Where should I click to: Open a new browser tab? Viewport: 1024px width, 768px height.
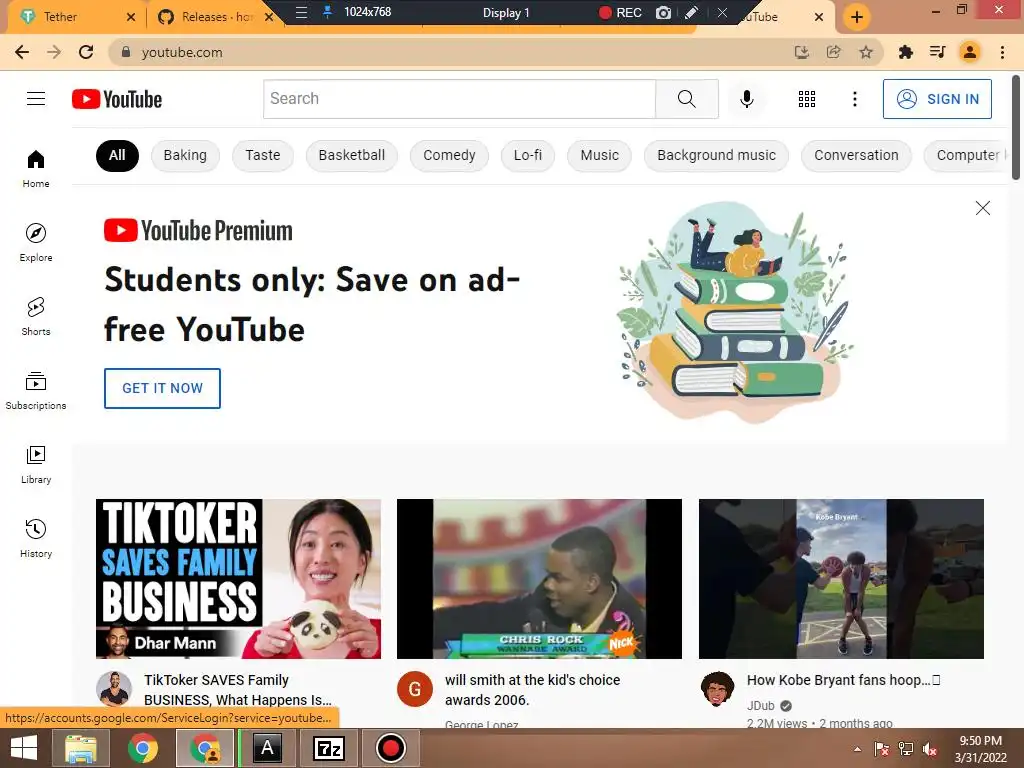point(857,17)
